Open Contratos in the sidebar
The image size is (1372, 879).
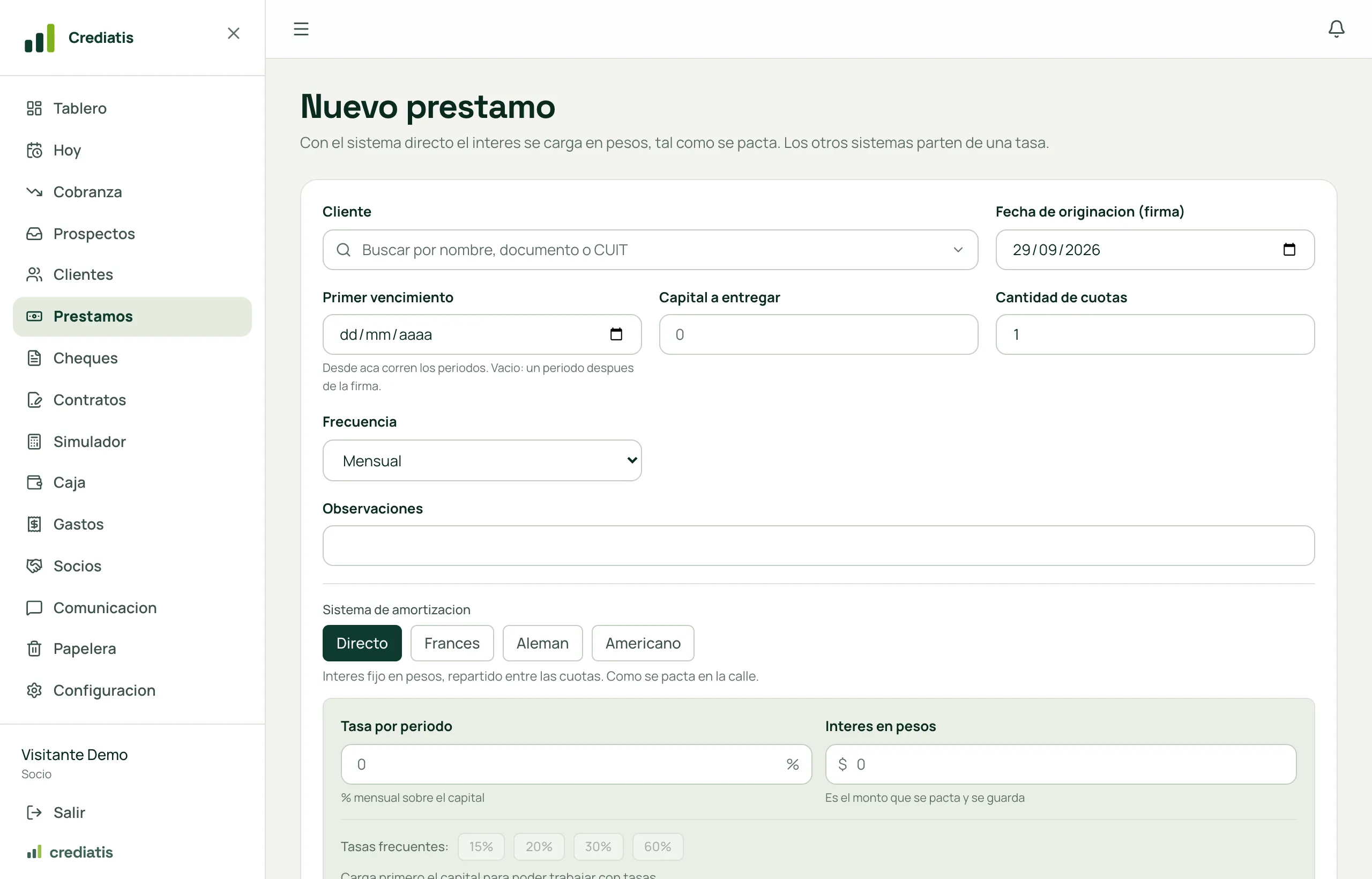tap(132, 399)
